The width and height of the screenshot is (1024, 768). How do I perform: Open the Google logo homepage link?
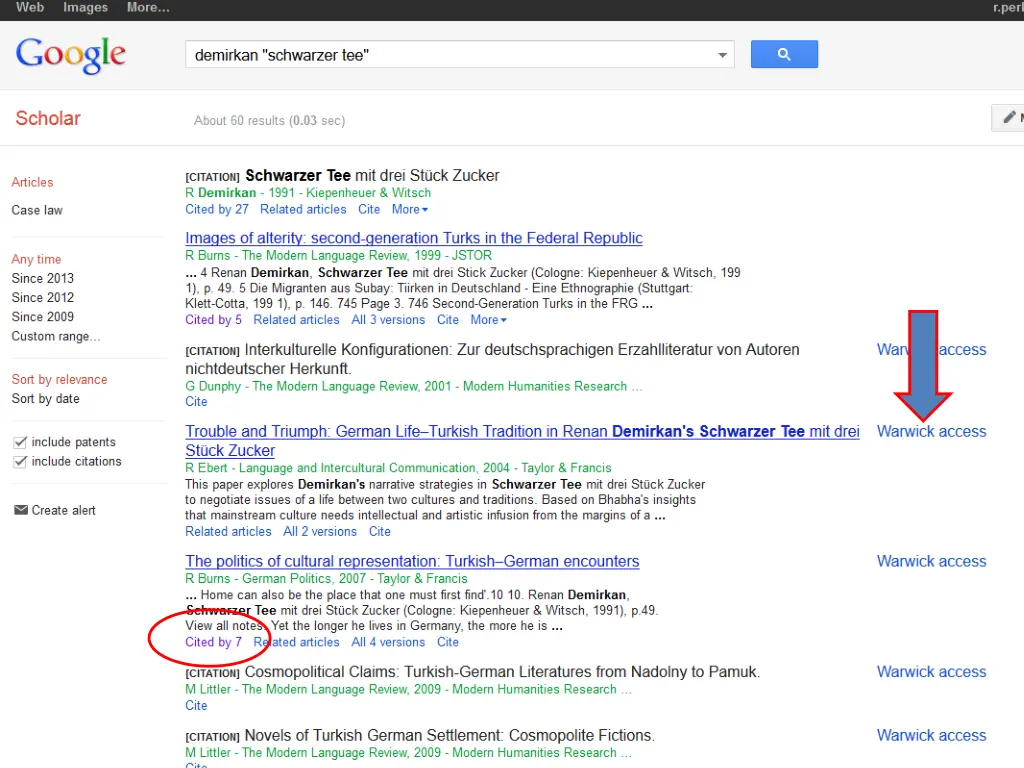pyautogui.click(x=71, y=55)
